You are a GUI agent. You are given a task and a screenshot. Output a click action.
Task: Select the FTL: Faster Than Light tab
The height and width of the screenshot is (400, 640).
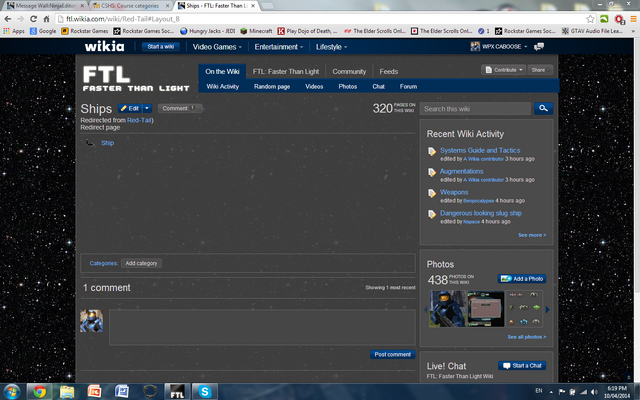[x=286, y=71]
